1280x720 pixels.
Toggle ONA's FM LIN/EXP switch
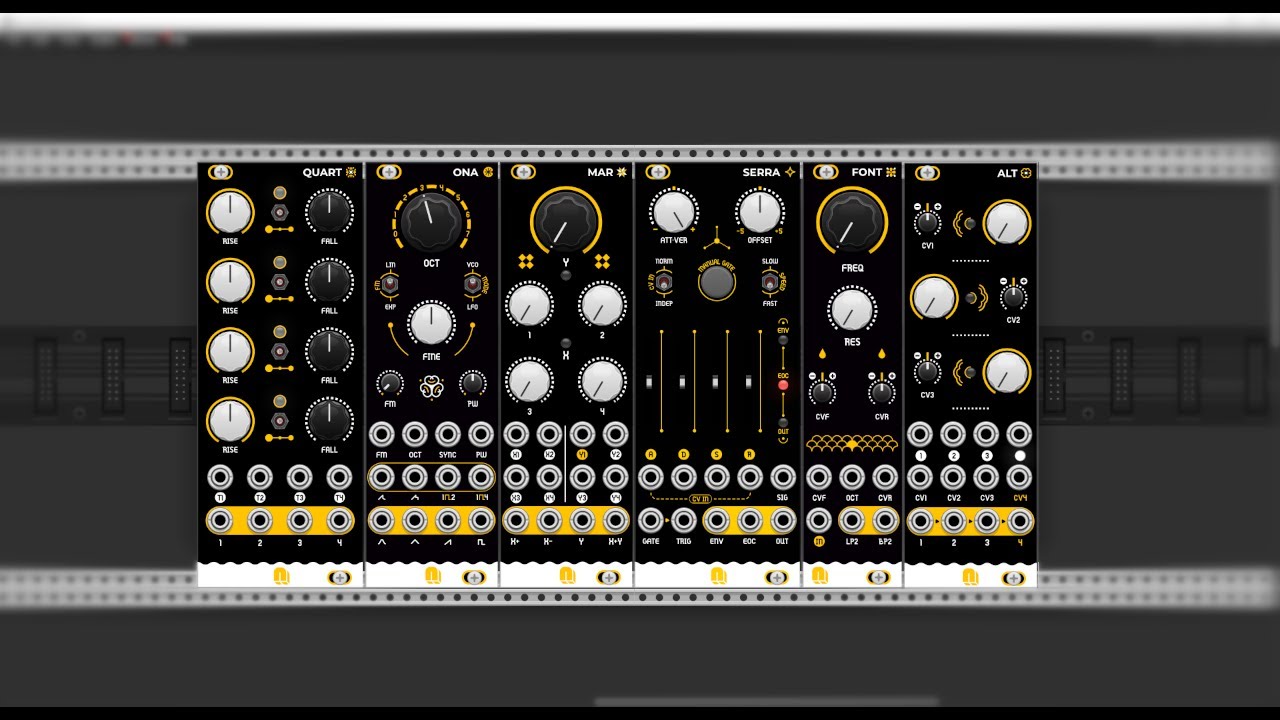tap(390, 285)
